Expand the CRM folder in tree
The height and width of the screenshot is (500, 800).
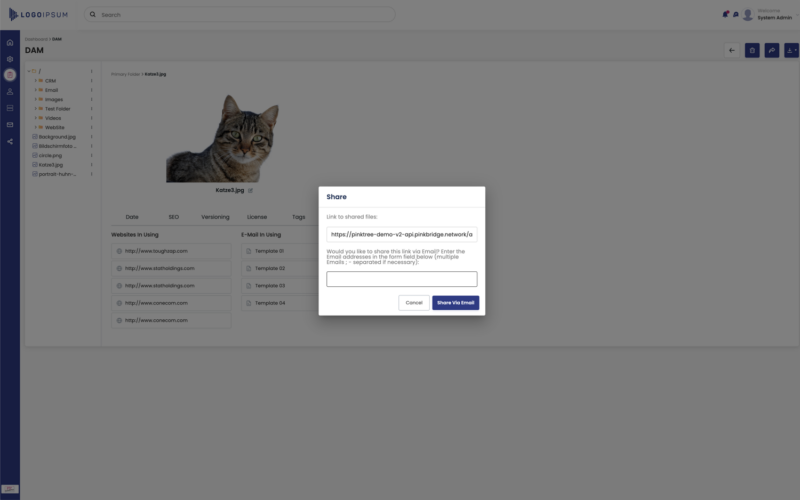(x=35, y=80)
